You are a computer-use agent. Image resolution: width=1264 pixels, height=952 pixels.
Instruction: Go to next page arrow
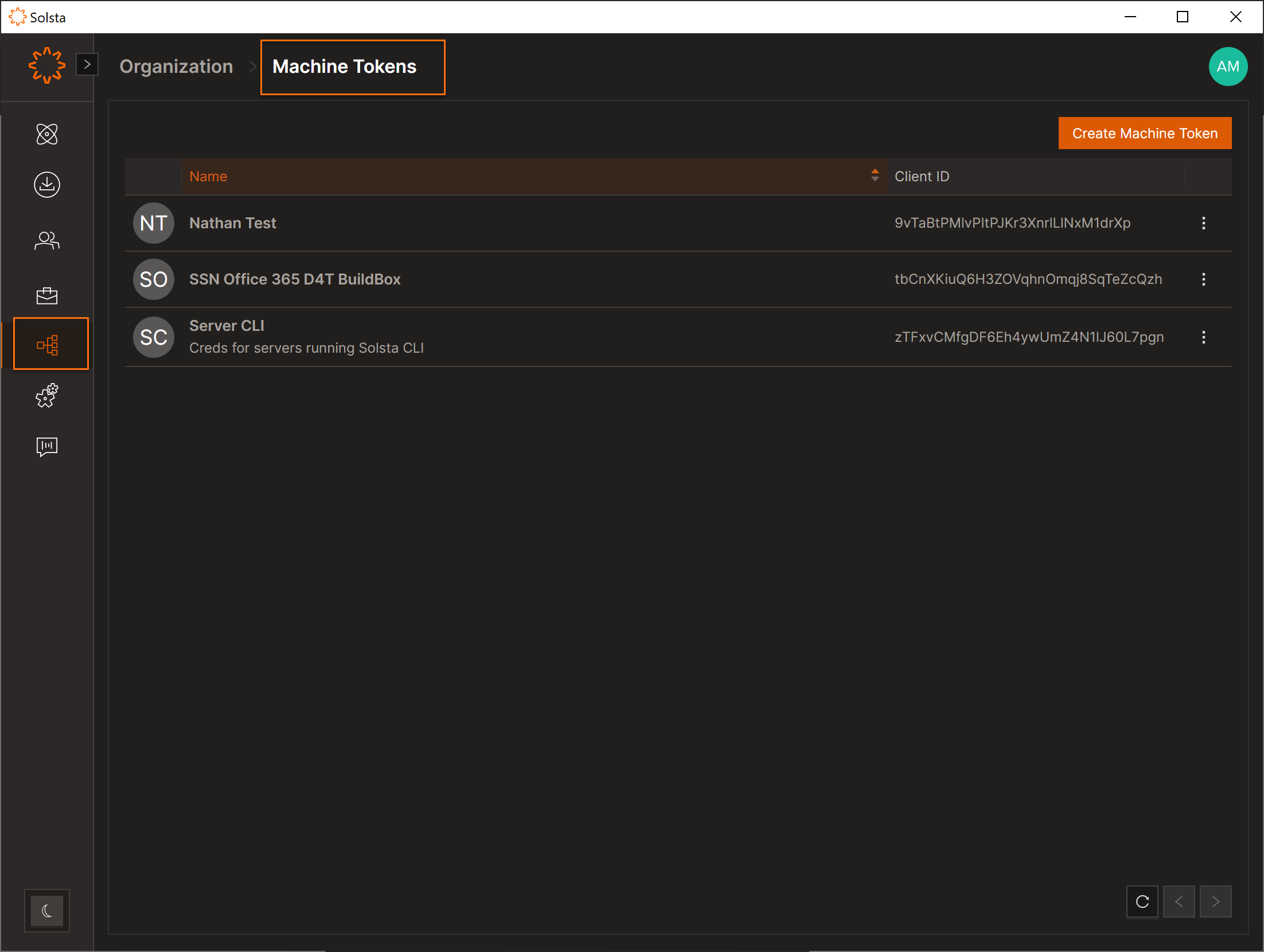click(1215, 902)
